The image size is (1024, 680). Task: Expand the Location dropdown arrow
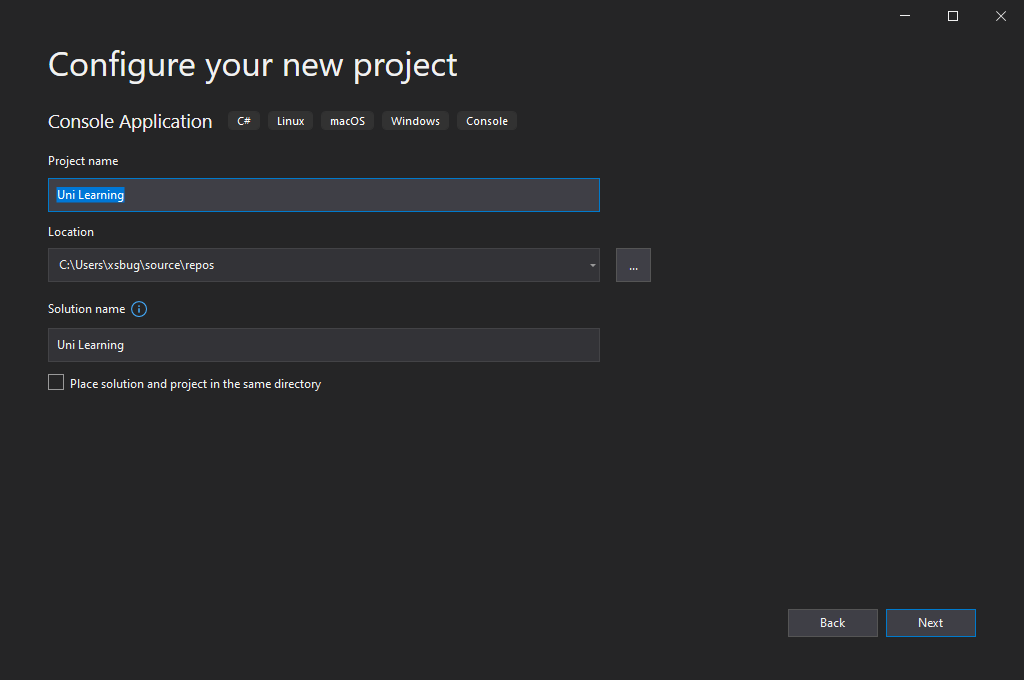click(x=592, y=265)
